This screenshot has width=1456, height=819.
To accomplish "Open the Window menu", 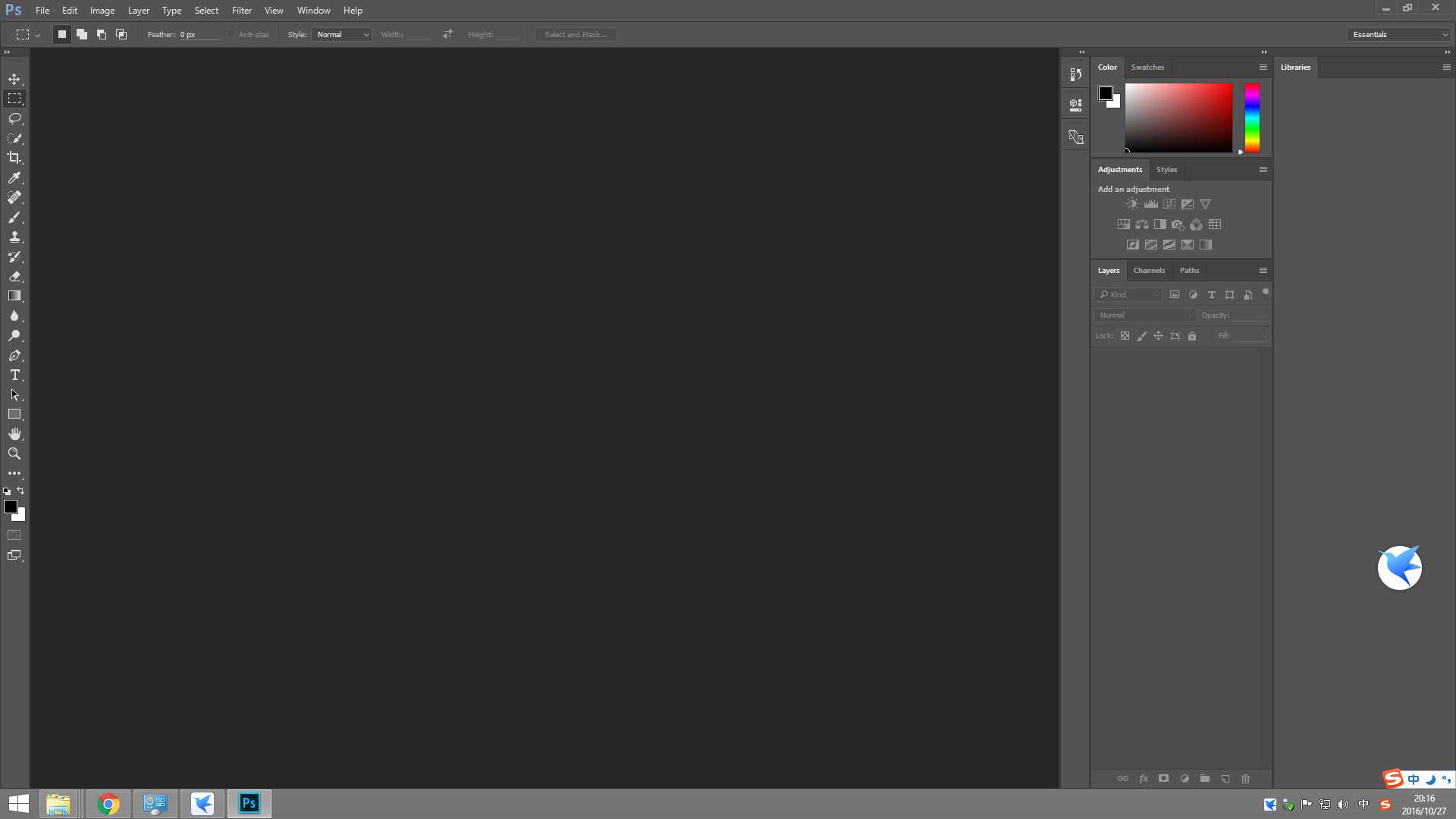I will (313, 11).
